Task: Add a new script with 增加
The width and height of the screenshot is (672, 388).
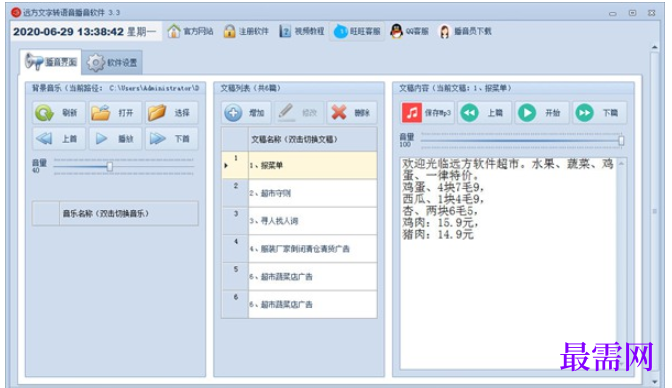Action: (x=246, y=113)
